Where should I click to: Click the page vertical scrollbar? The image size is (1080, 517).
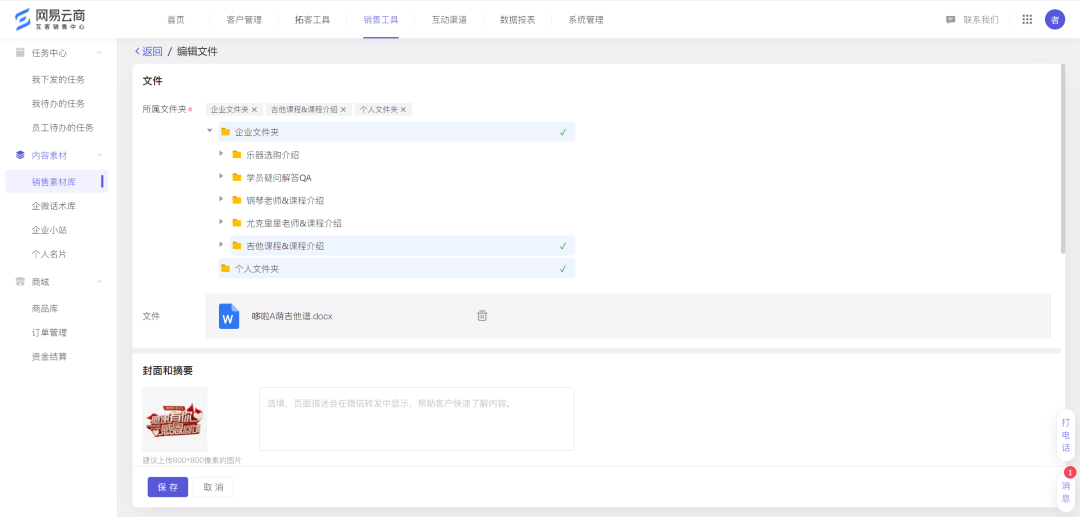[x=1063, y=158]
